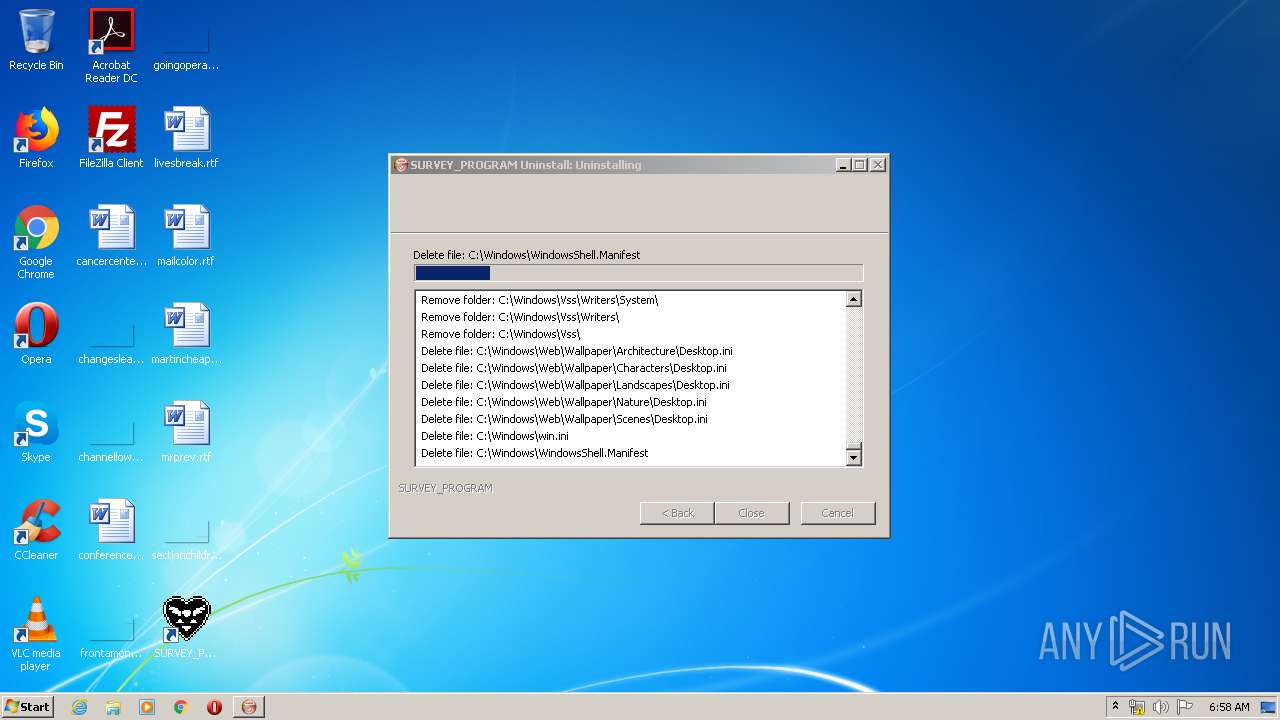Select martincheap document icon

tap(186, 334)
